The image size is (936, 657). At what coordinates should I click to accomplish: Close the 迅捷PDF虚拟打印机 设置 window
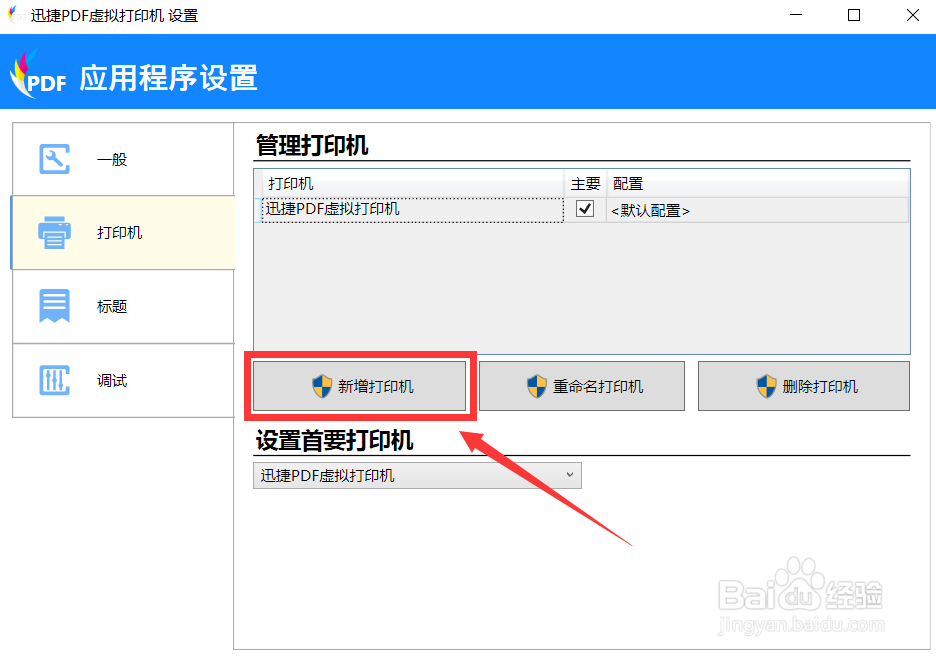(x=912, y=15)
